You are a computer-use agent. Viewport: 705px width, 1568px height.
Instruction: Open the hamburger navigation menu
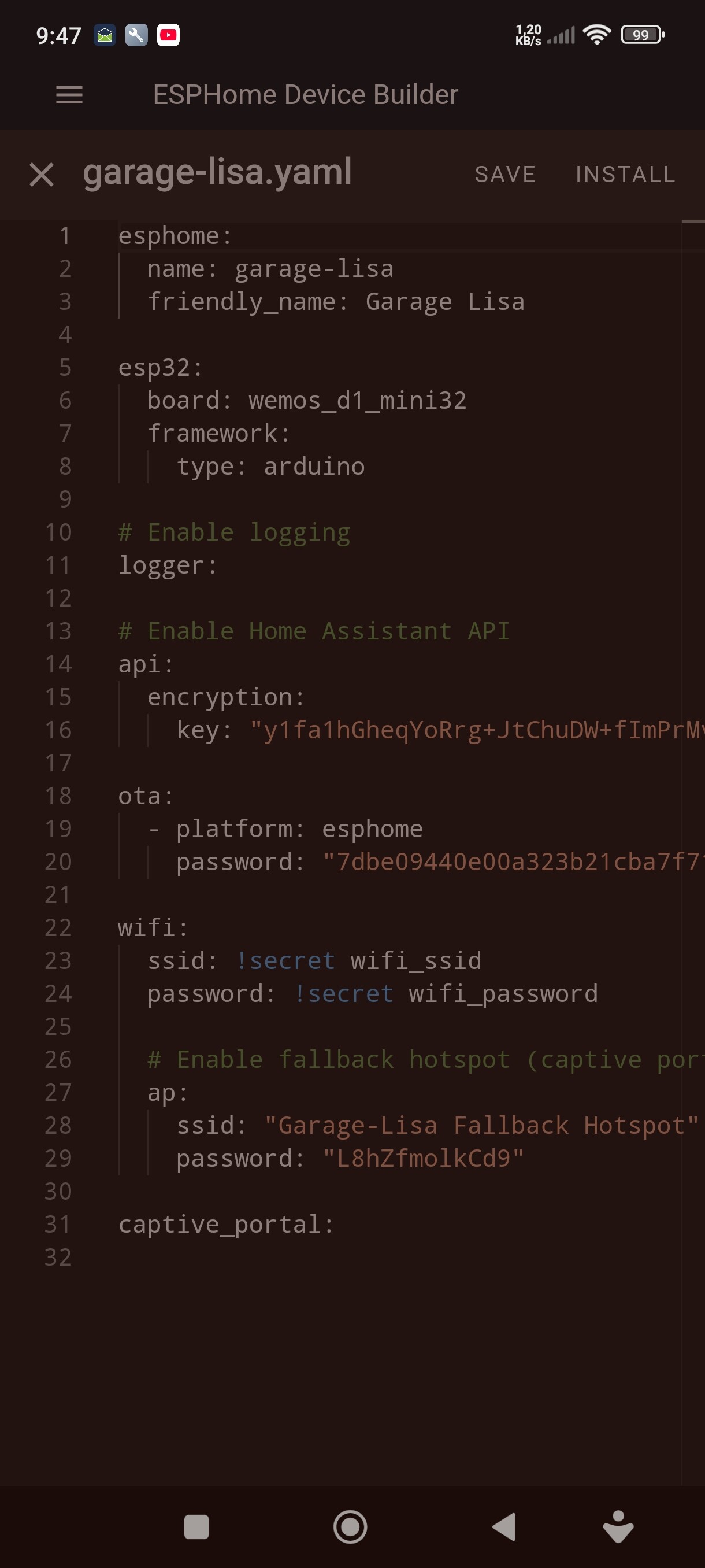(69, 95)
